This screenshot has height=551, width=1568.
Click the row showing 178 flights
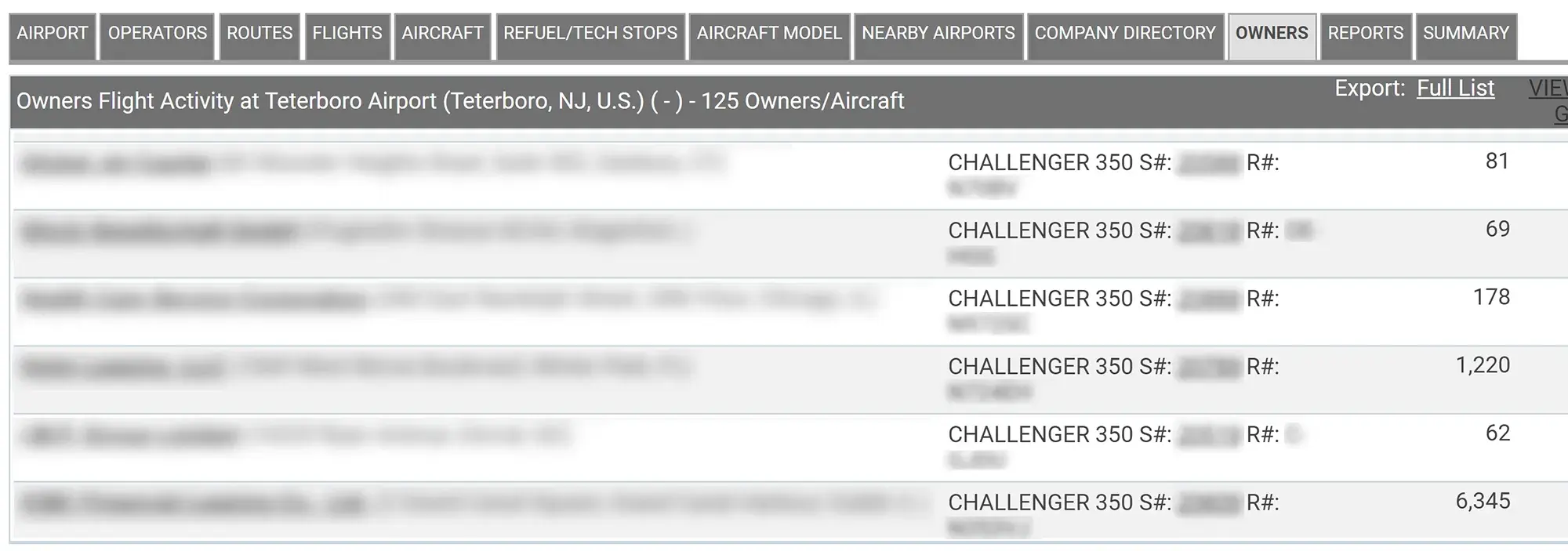tap(784, 311)
